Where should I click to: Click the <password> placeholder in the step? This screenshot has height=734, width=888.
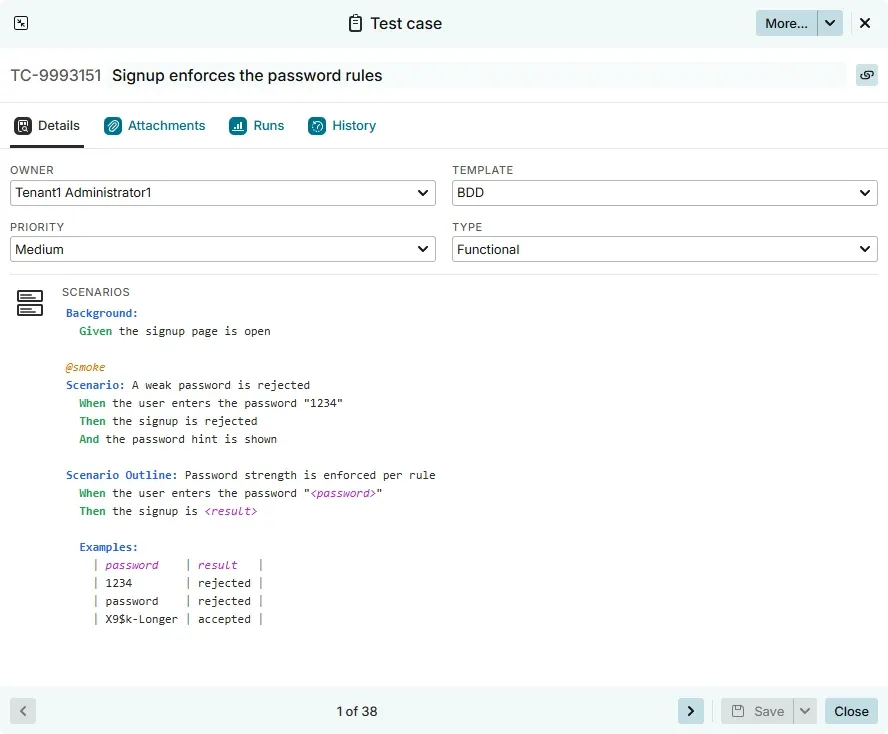[343, 493]
